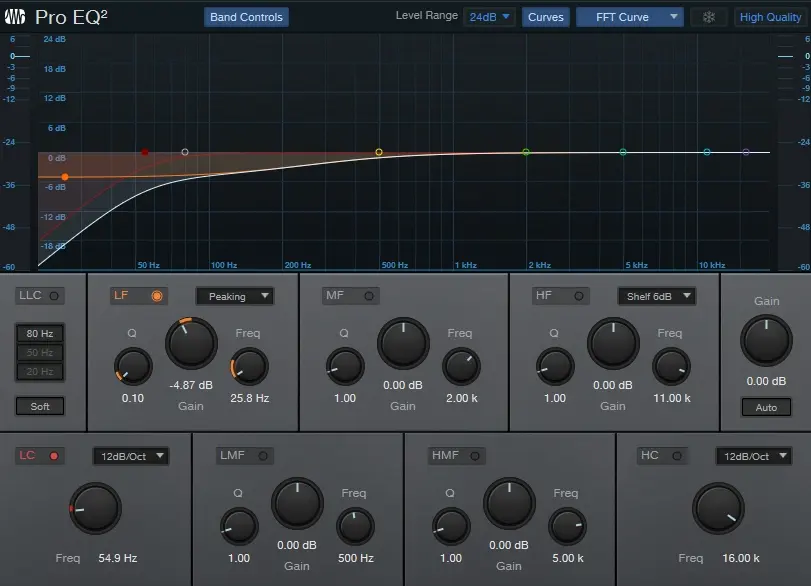
Task: Enable the MF band
Action: click(x=369, y=296)
